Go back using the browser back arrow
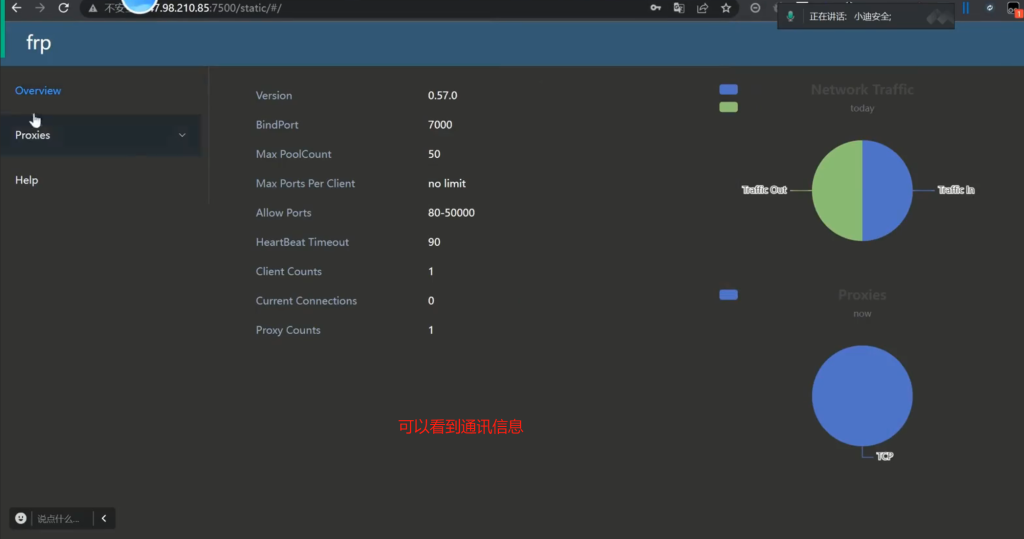The width and height of the screenshot is (1024, 539). (16, 8)
